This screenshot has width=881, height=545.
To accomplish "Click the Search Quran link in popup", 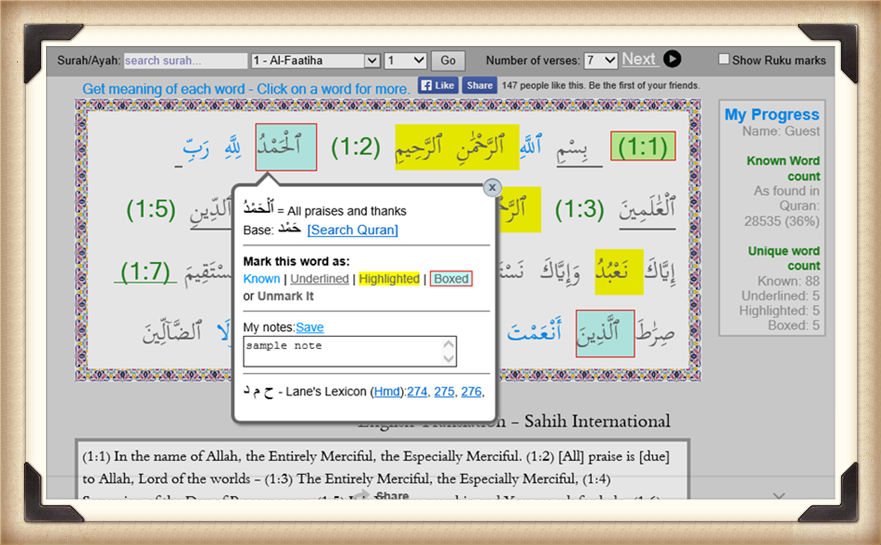I will pos(352,230).
